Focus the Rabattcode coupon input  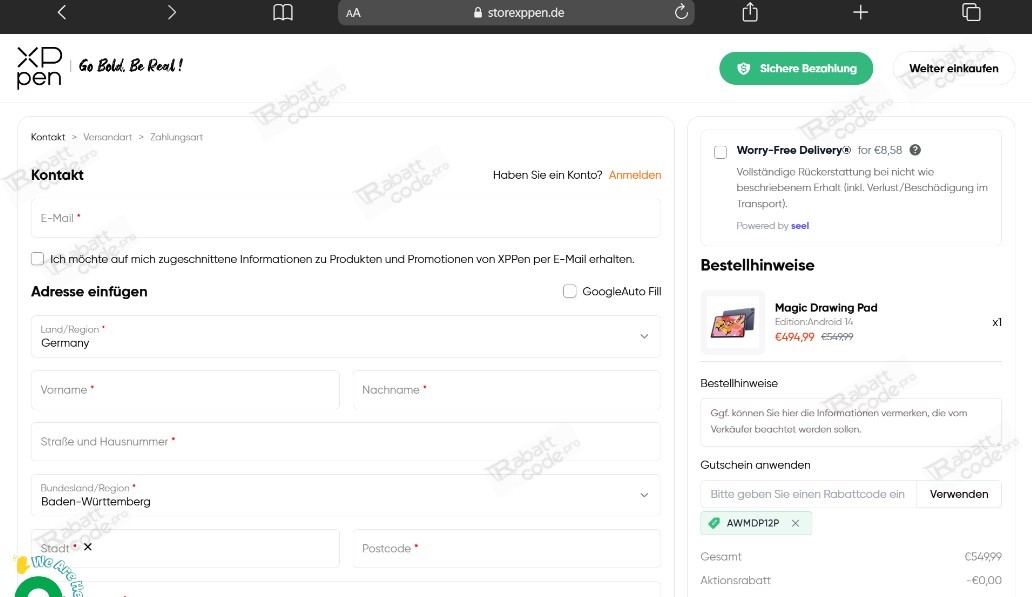(x=808, y=494)
